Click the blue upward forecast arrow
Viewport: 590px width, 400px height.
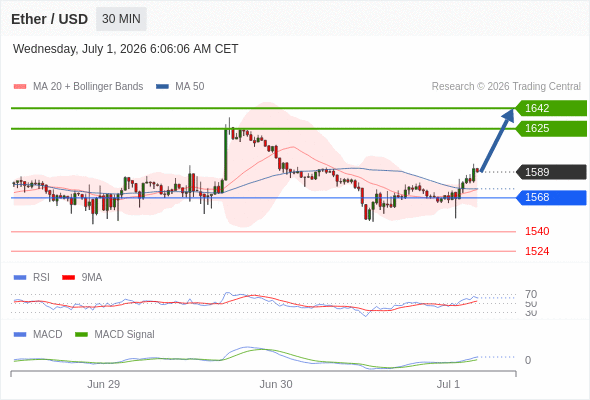point(497,140)
